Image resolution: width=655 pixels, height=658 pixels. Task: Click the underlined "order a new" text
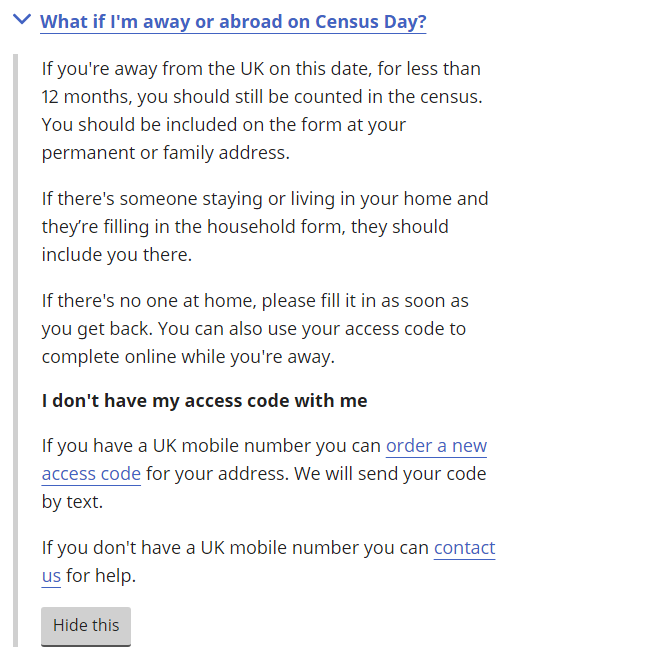[x=436, y=446]
